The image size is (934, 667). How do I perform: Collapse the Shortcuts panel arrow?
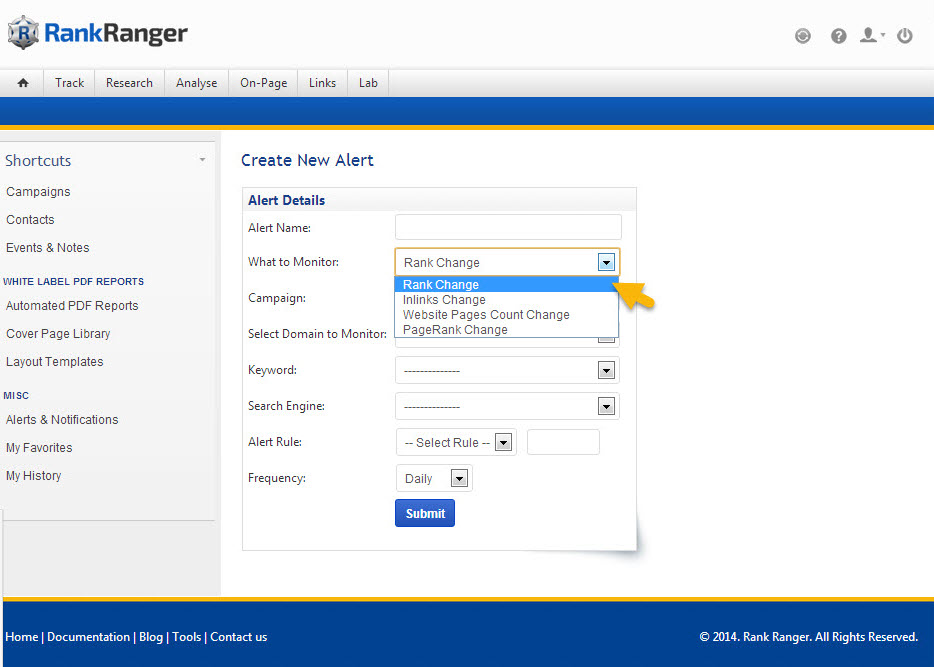202,160
